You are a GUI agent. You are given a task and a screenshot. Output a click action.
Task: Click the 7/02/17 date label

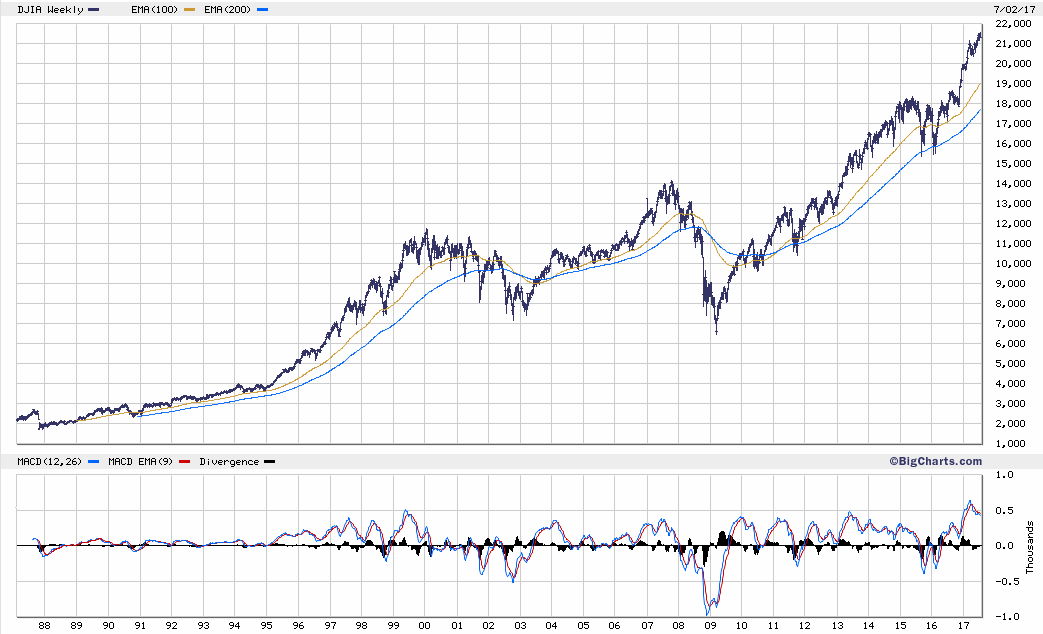1014,9
